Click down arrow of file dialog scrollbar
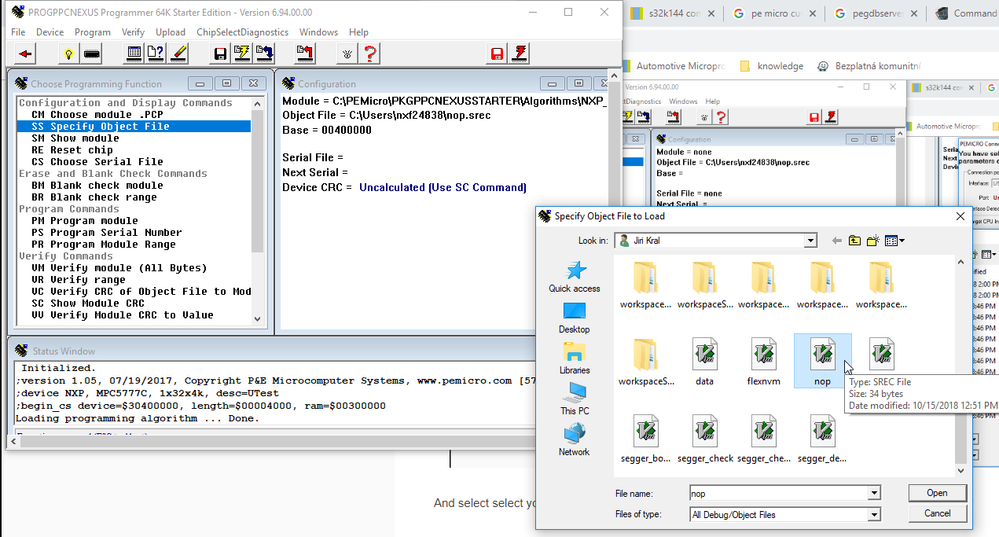The image size is (999, 537). pos(961,471)
